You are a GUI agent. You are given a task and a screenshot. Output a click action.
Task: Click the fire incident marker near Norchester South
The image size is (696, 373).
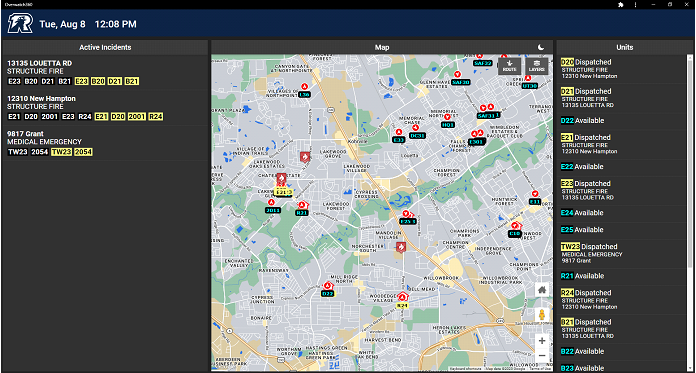[x=401, y=247]
